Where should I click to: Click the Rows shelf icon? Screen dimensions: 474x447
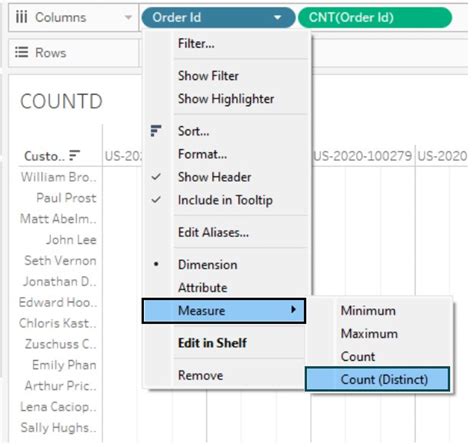point(21,52)
